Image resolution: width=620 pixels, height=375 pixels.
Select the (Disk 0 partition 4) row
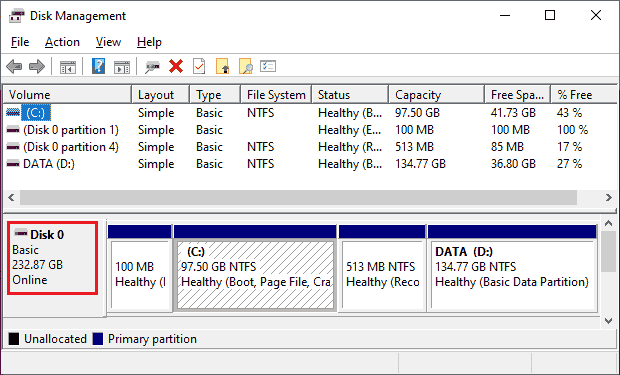click(310, 147)
